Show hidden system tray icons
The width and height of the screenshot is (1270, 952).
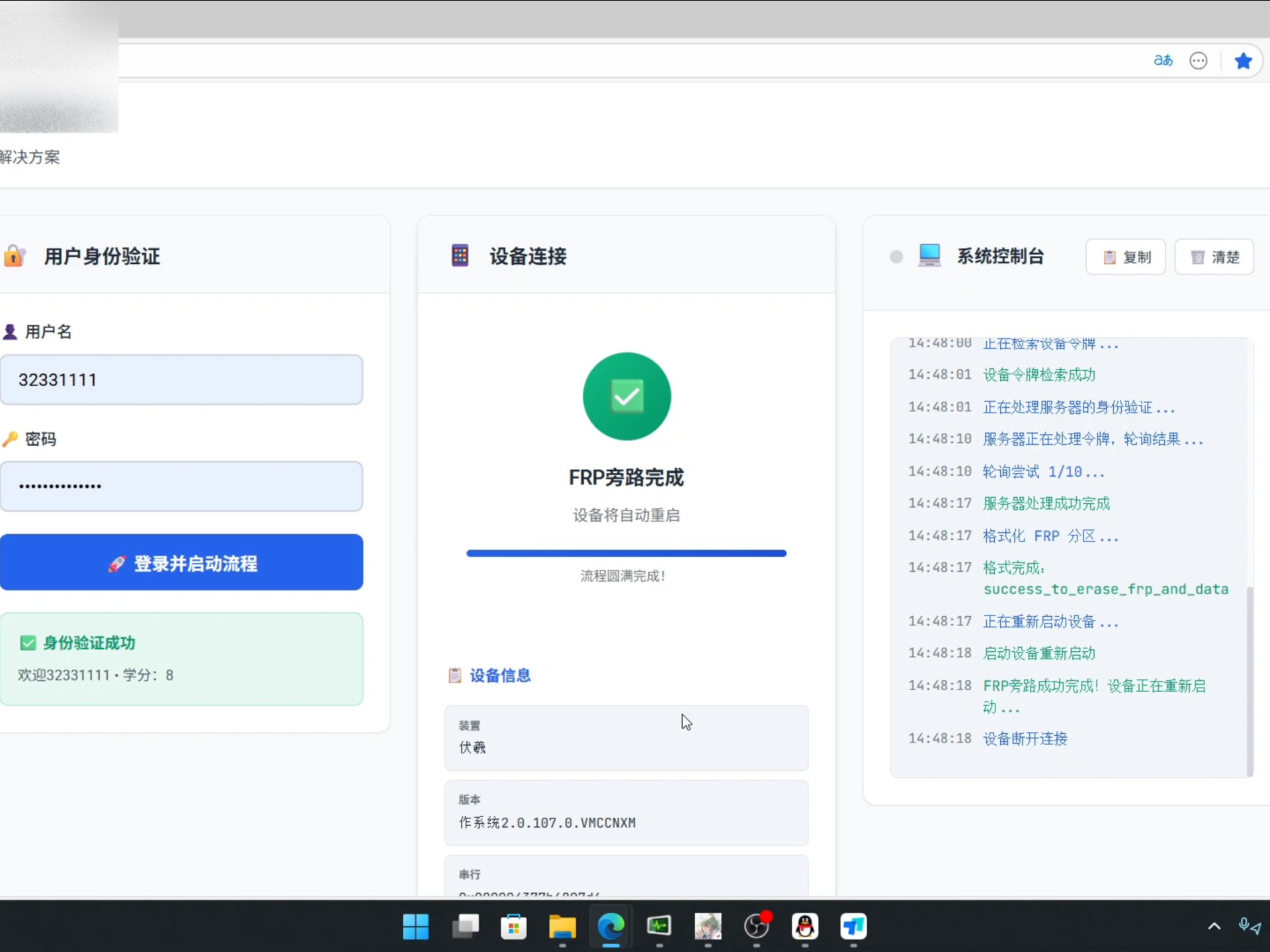click(1214, 926)
